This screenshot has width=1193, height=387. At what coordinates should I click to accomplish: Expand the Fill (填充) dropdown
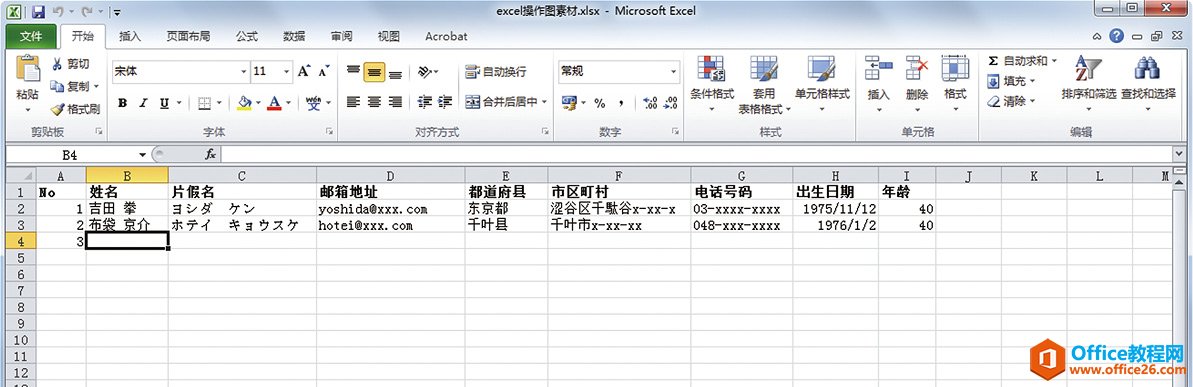pyautogui.click(x=1032, y=81)
